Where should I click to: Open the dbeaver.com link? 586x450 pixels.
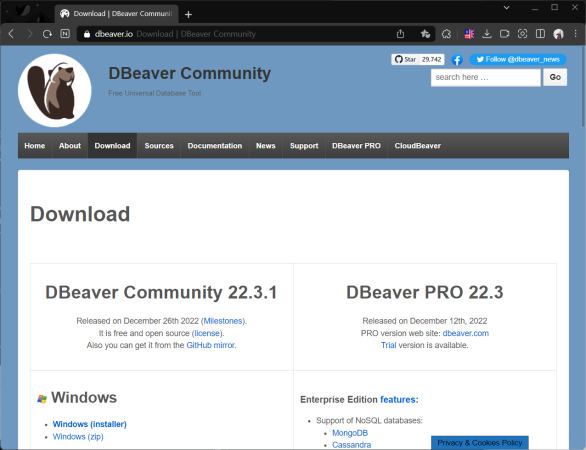tap(466, 333)
